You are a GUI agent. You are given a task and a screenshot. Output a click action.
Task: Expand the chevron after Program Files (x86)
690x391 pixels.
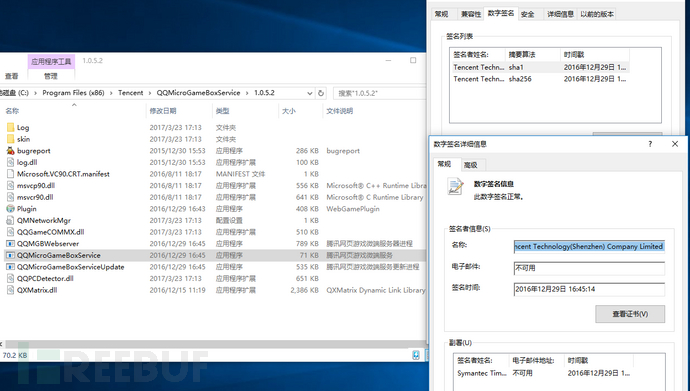click(111, 93)
